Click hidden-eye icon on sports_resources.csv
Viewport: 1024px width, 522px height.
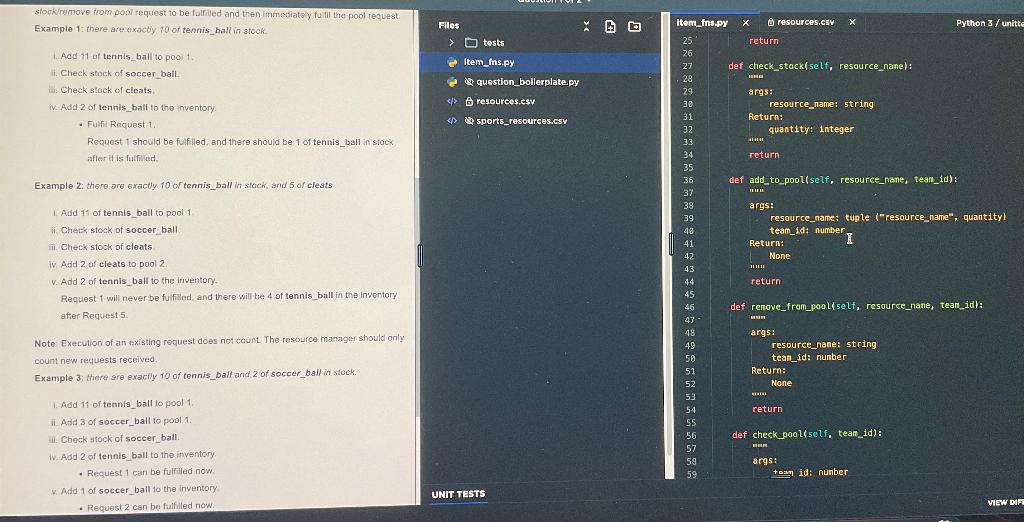pos(469,121)
